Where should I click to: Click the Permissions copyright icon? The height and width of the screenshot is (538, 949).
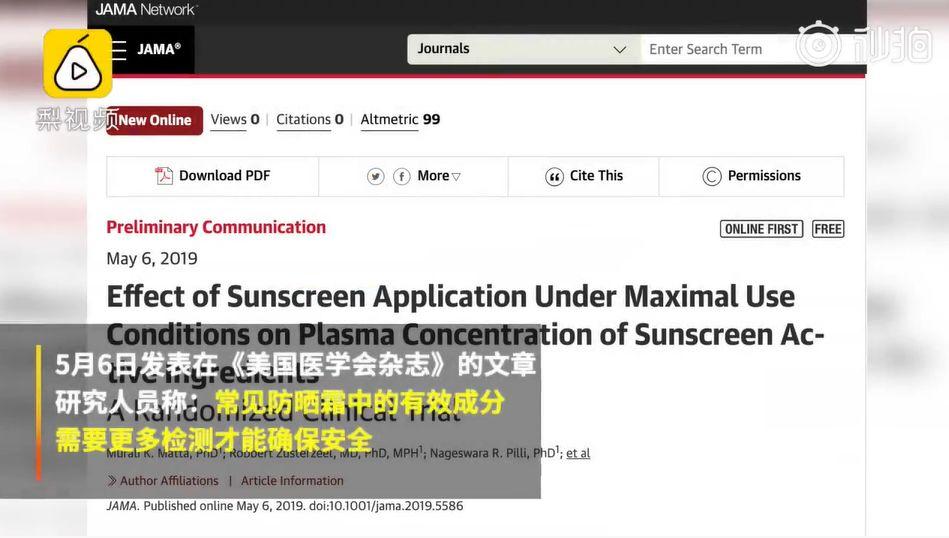(x=711, y=177)
